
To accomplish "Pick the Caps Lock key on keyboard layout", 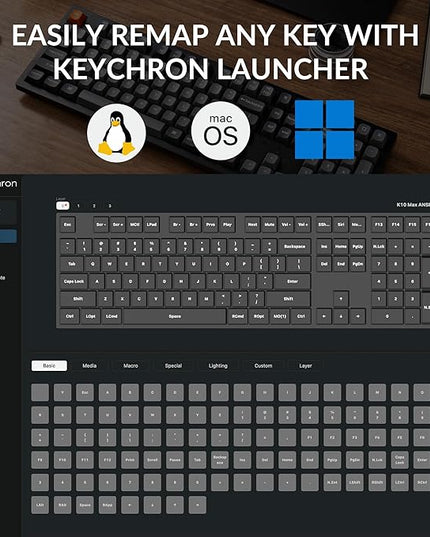I will click(74, 282).
